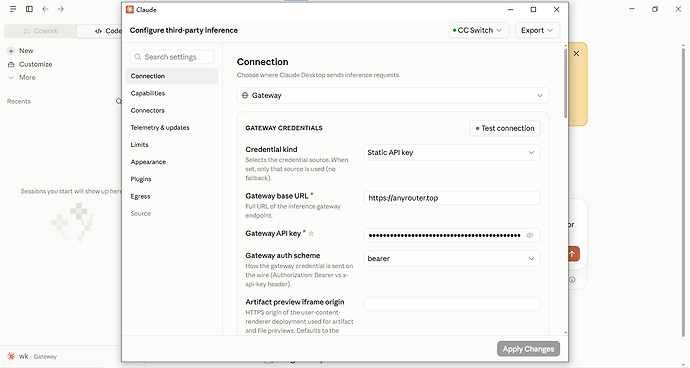This screenshot has height=368, width=690.
Task: Click the Gateway auth scheme label
Action: coord(283,256)
